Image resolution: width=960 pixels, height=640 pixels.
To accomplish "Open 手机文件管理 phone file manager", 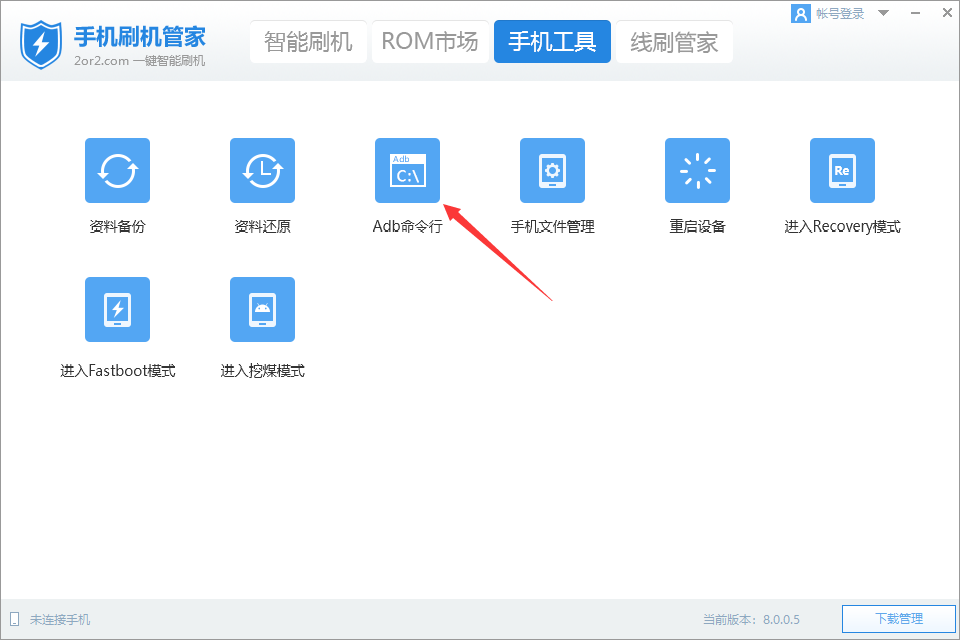I will click(x=552, y=171).
